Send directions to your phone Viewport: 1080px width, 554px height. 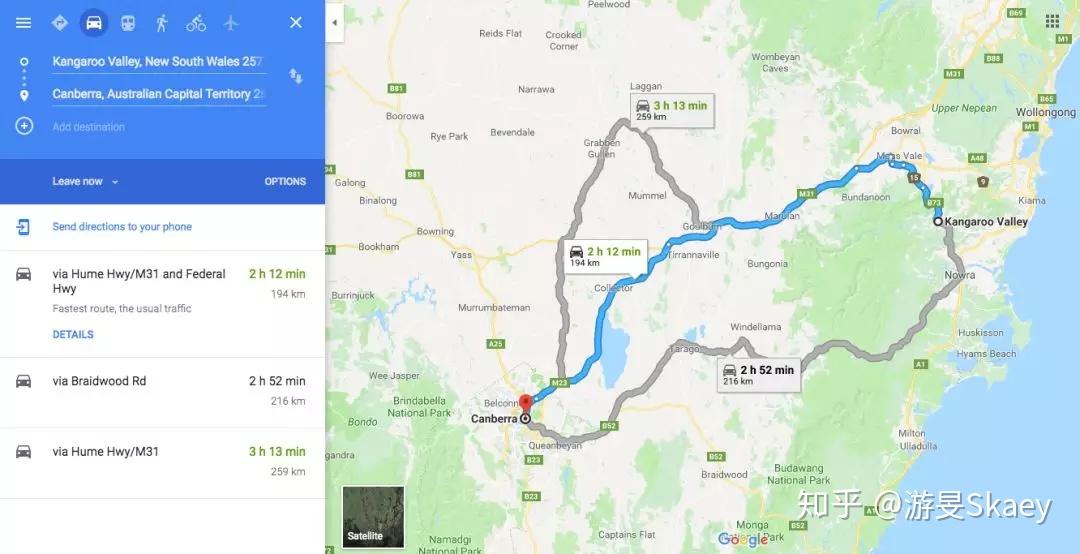122,227
